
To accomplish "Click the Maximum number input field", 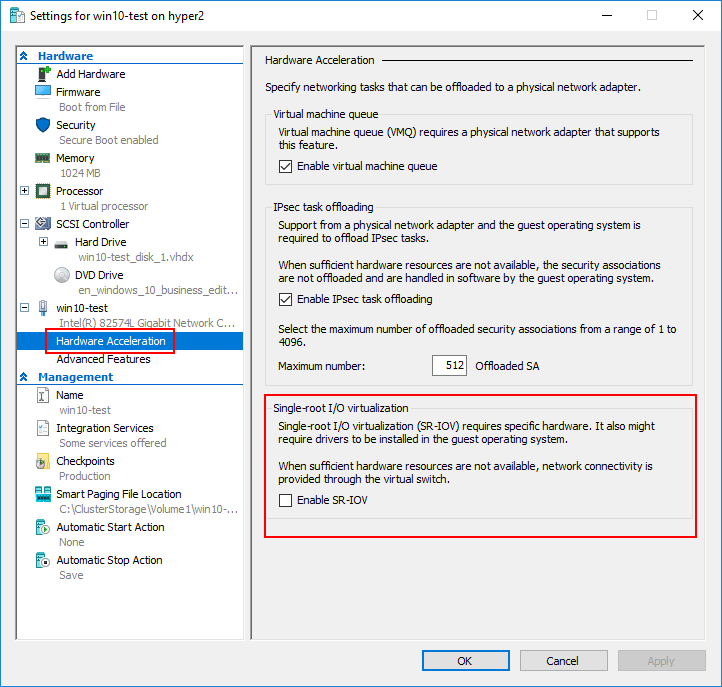I will pos(449,366).
